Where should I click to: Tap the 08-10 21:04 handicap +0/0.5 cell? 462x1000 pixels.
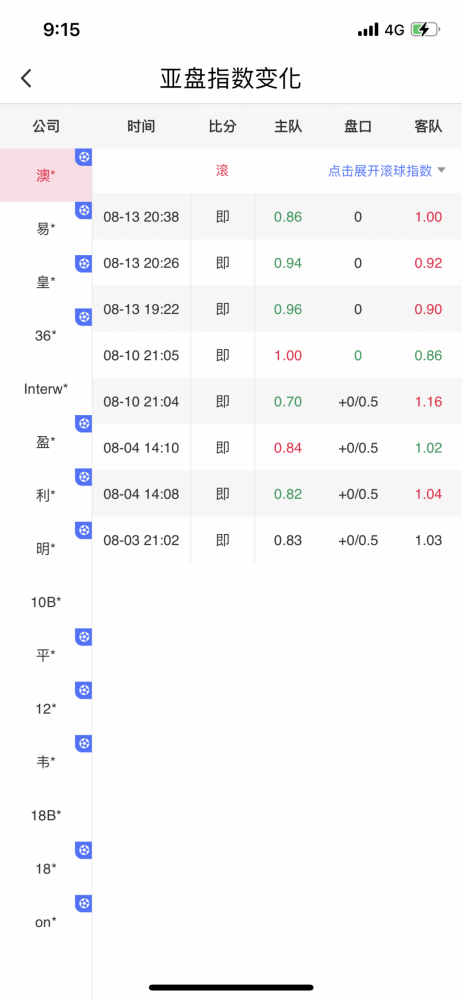pos(357,402)
